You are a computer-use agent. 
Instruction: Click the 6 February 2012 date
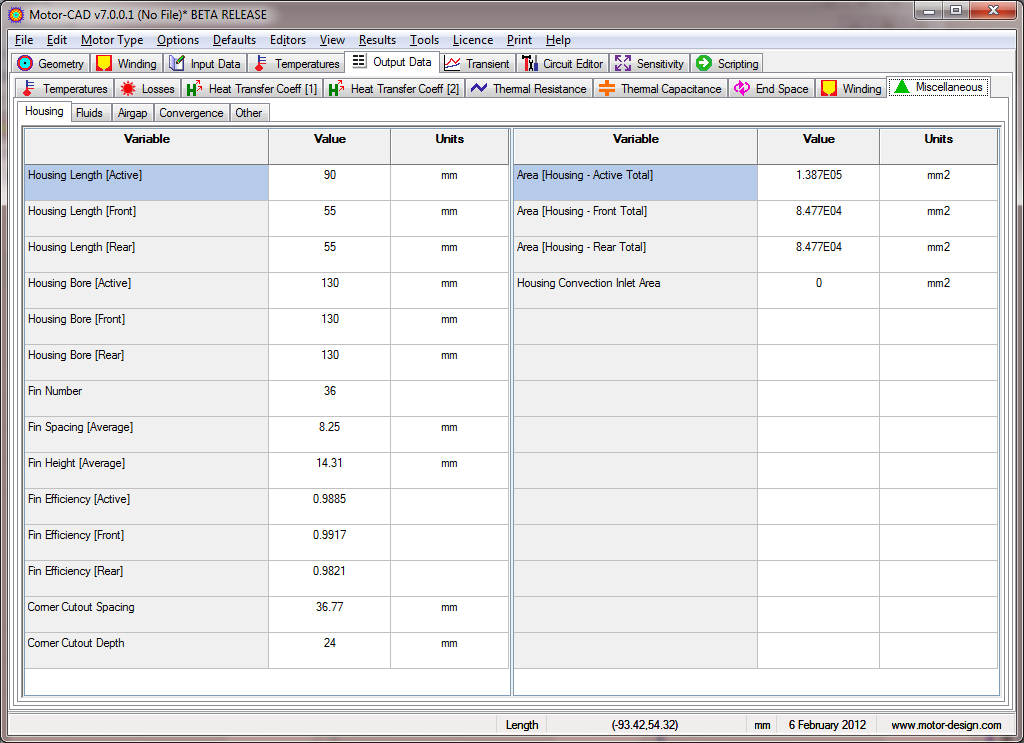[x=827, y=725]
